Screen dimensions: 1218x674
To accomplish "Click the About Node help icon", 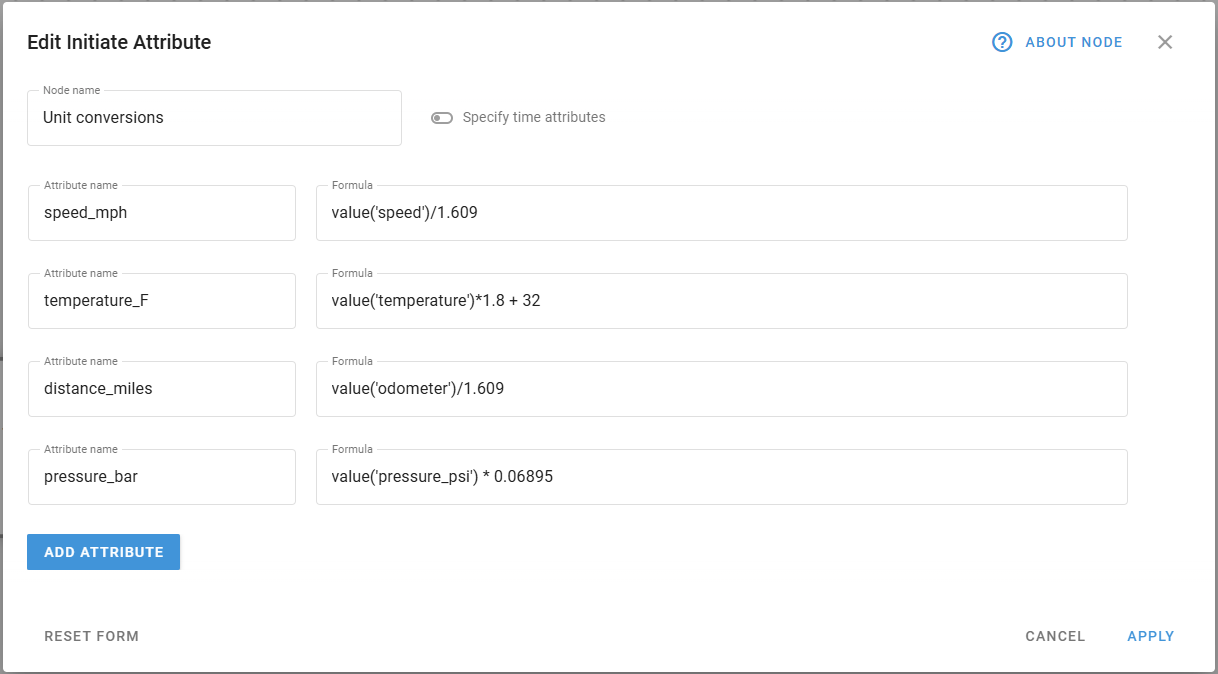I will [1000, 42].
